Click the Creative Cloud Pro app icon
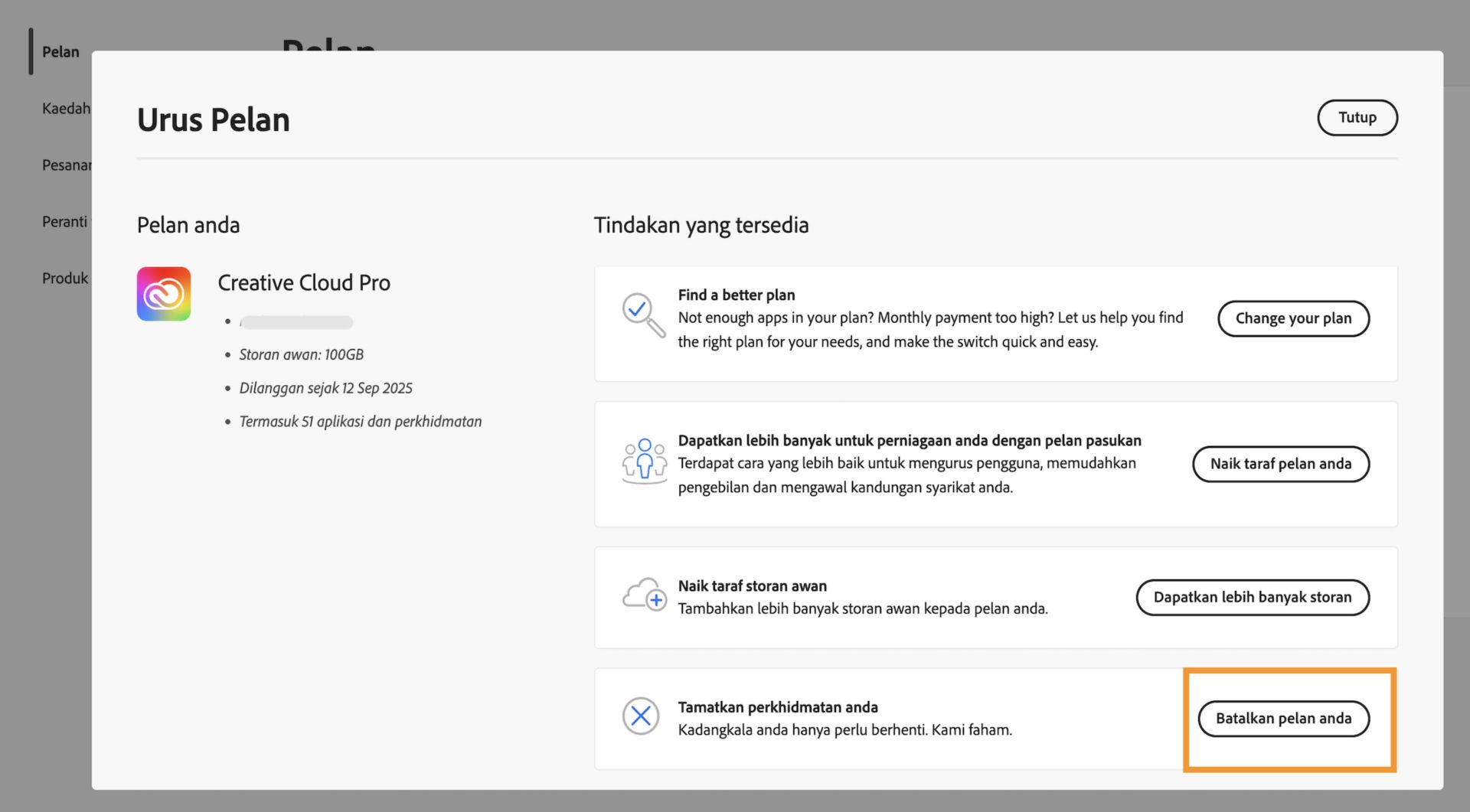Image resolution: width=1470 pixels, height=812 pixels. pyautogui.click(x=163, y=294)
